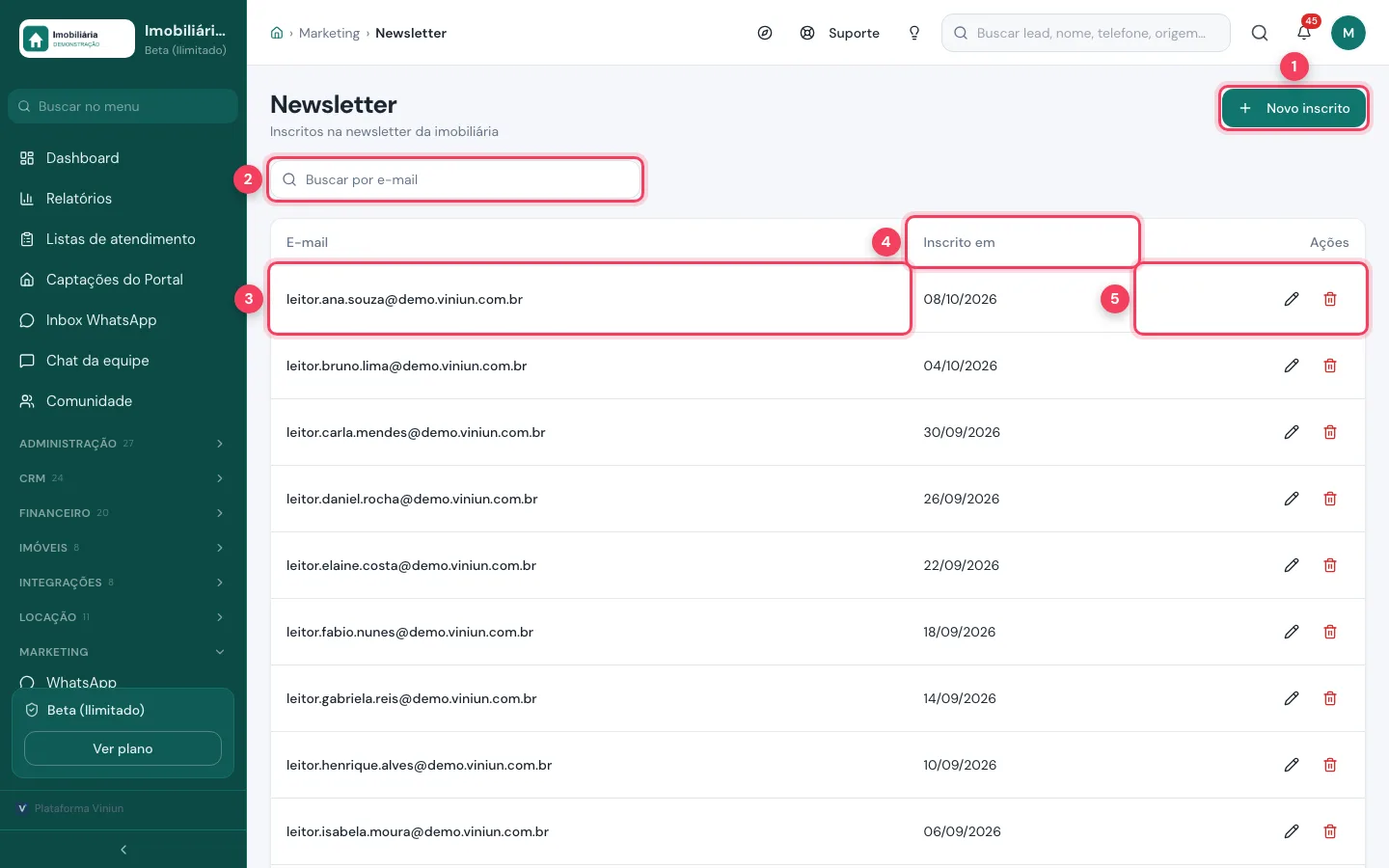
Task: Edit leitor.bruno.lima row via pencil icon
Action: click(1292, 366)
